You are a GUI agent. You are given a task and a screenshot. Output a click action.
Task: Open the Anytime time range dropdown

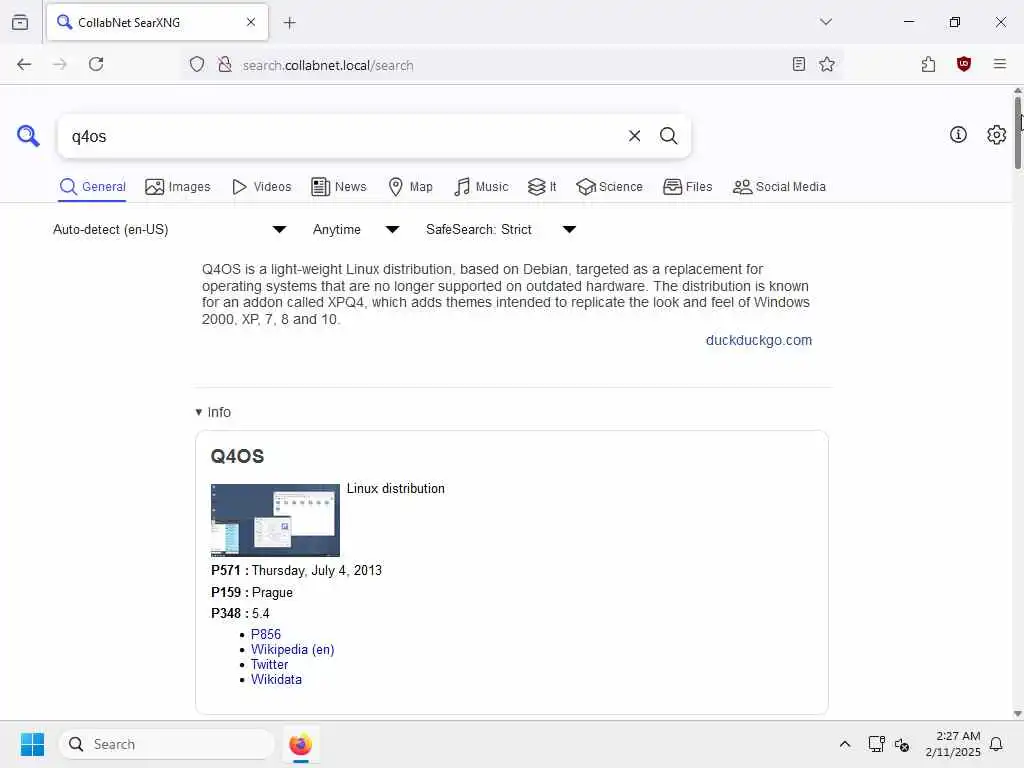(356, 229)
